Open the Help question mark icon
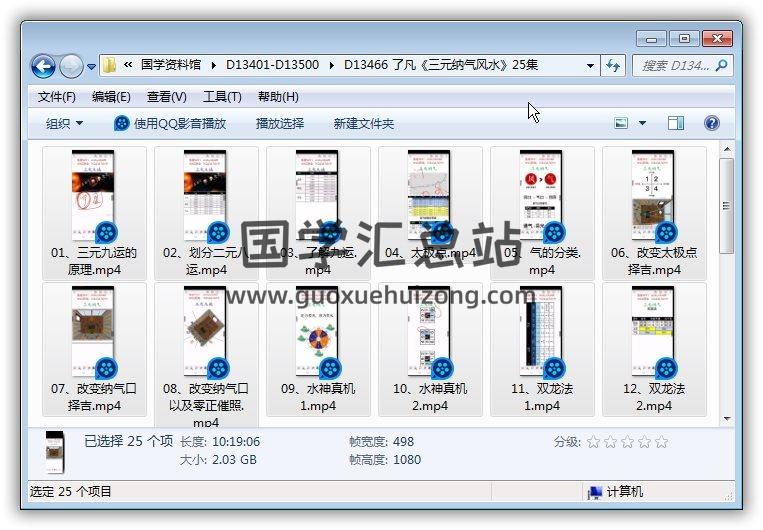The width and height of the screenshot is (763, 530). [x=712, y=124]
